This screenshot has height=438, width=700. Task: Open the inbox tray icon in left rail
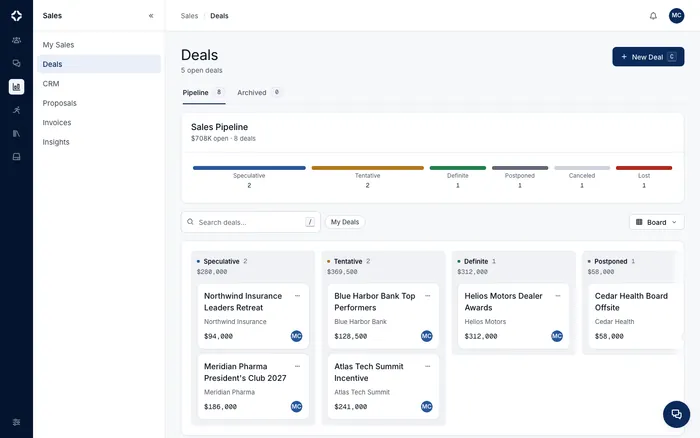click(x=17, y=157)
